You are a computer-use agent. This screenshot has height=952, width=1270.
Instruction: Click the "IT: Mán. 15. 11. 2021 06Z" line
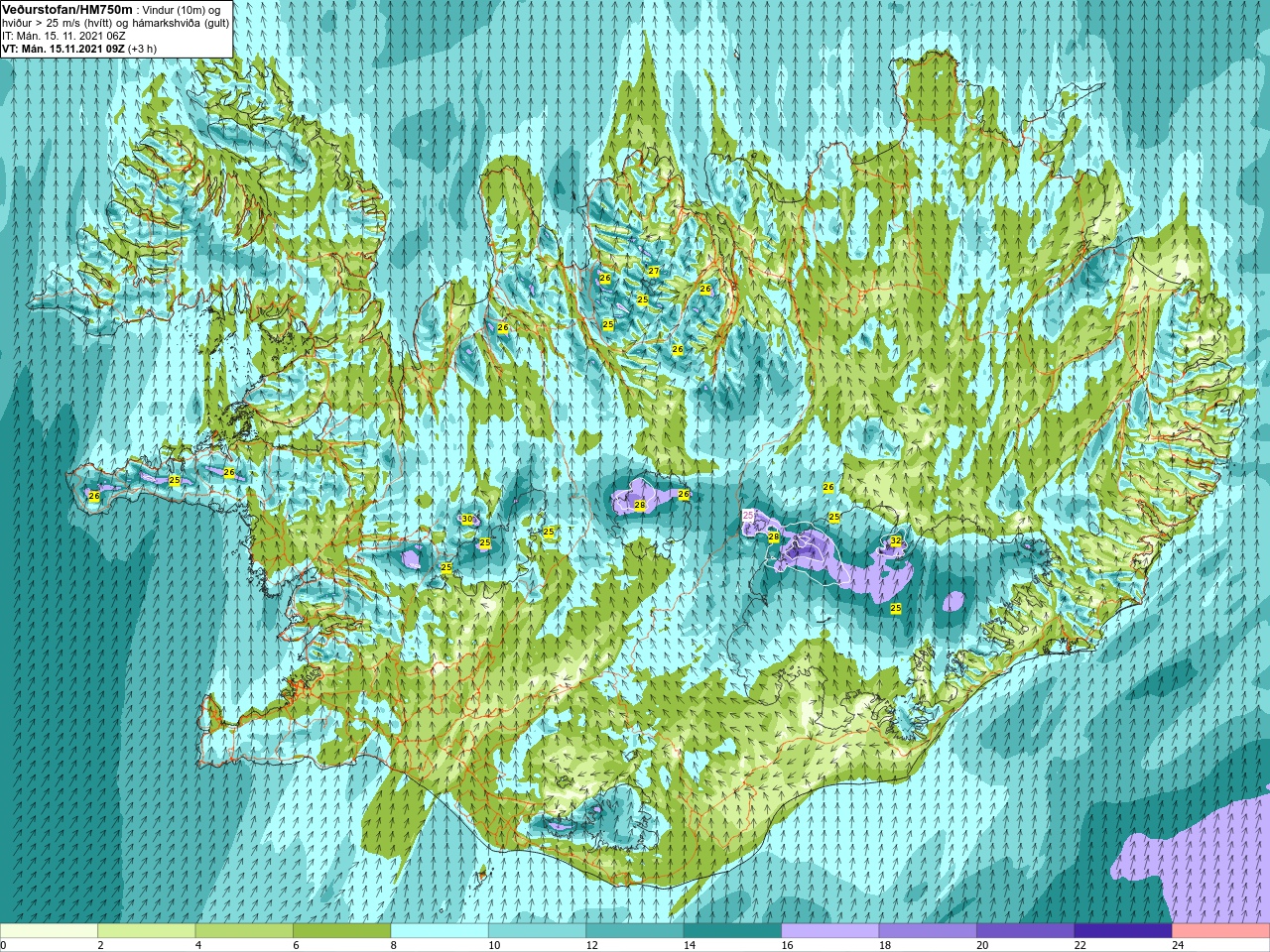[64, 35]
